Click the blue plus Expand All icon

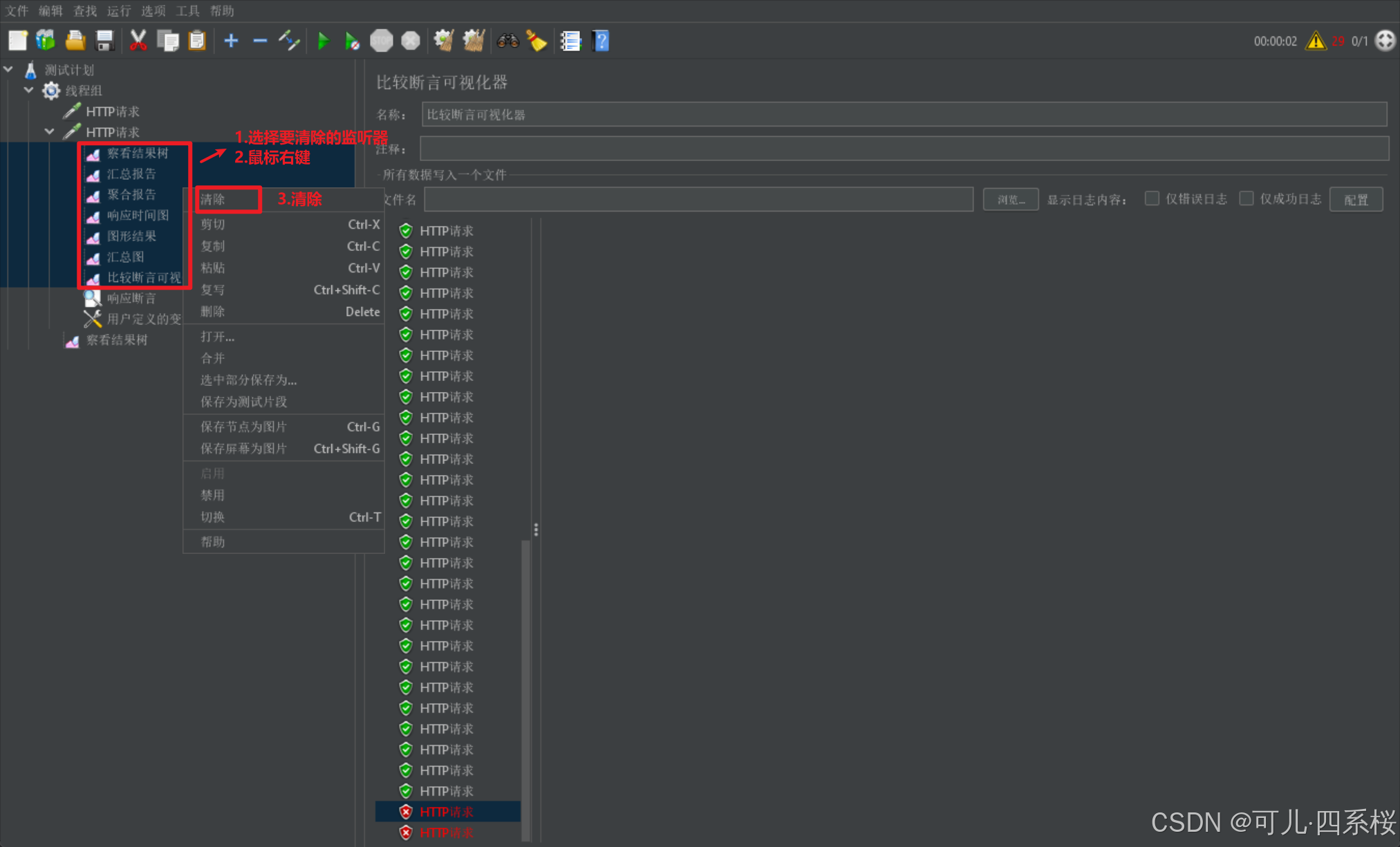231,41
